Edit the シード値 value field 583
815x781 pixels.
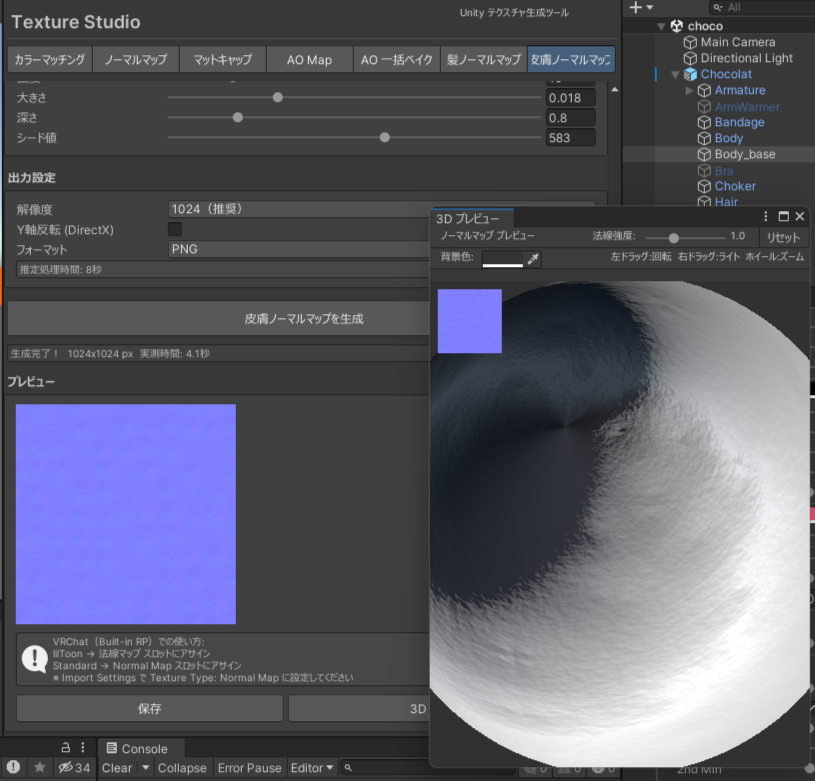tap(570, 138)
